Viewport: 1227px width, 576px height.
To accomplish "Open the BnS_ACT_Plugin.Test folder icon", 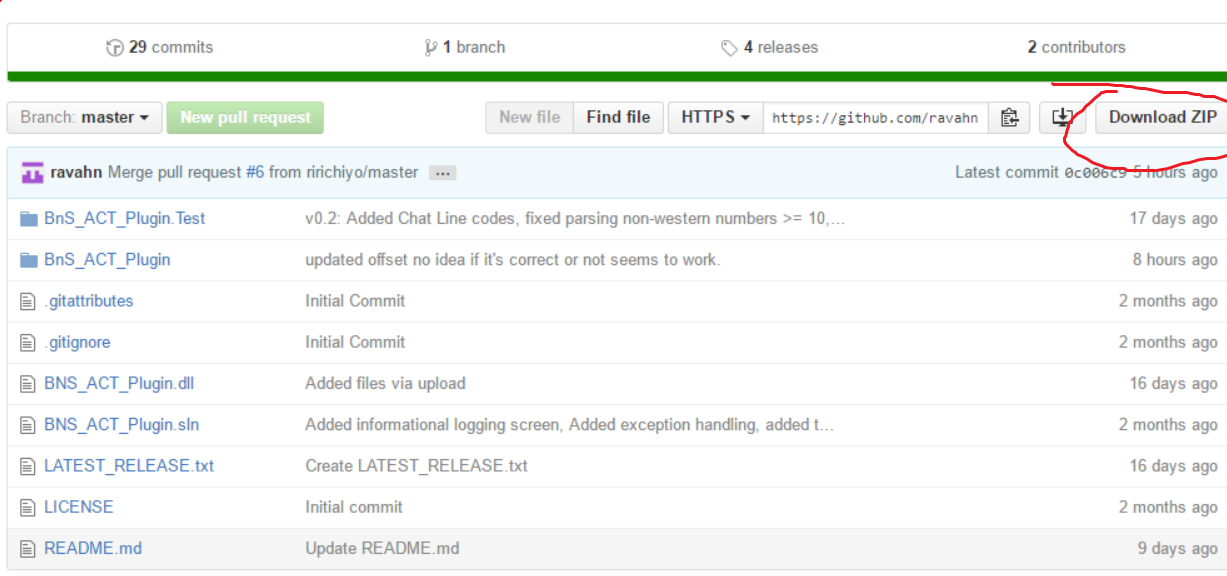I will 28,218.
